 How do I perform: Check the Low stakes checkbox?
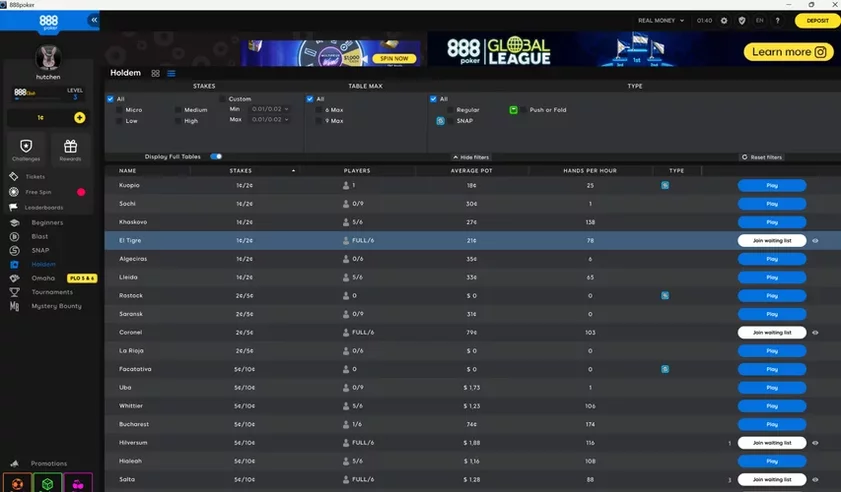(x=119, y=121)
